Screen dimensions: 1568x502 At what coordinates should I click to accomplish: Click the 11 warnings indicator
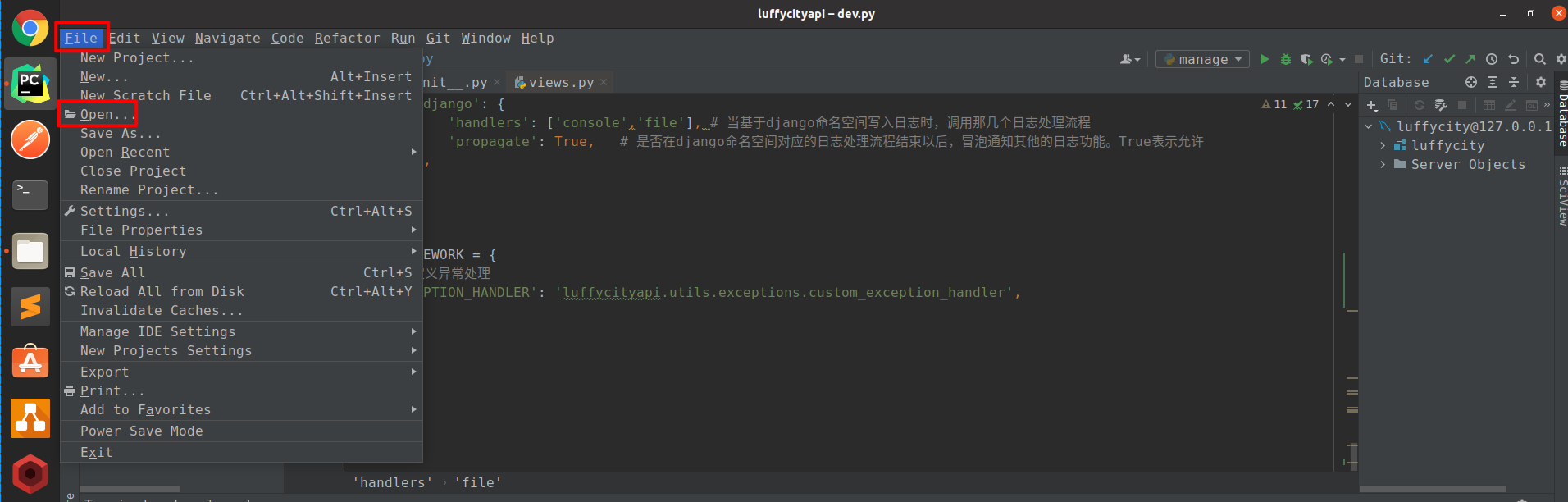(x=1274, y=104)
